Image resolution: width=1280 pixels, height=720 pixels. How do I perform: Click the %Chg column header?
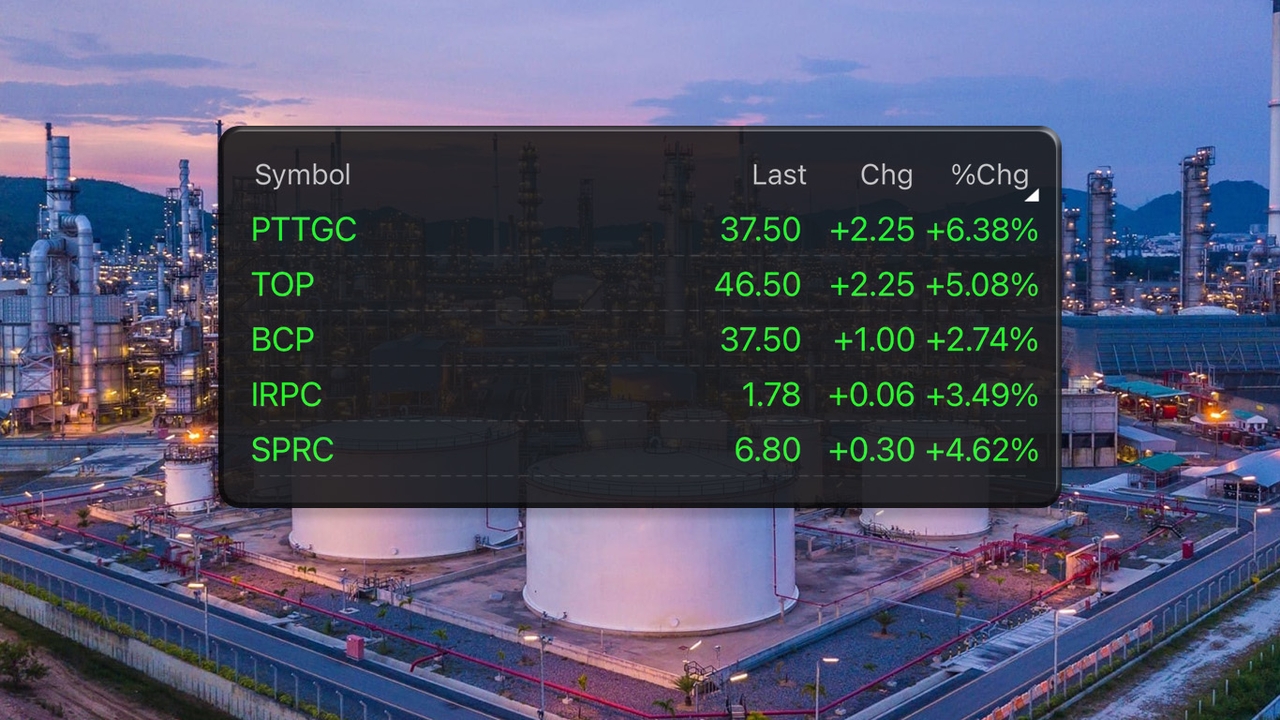[x=989, y=175]
